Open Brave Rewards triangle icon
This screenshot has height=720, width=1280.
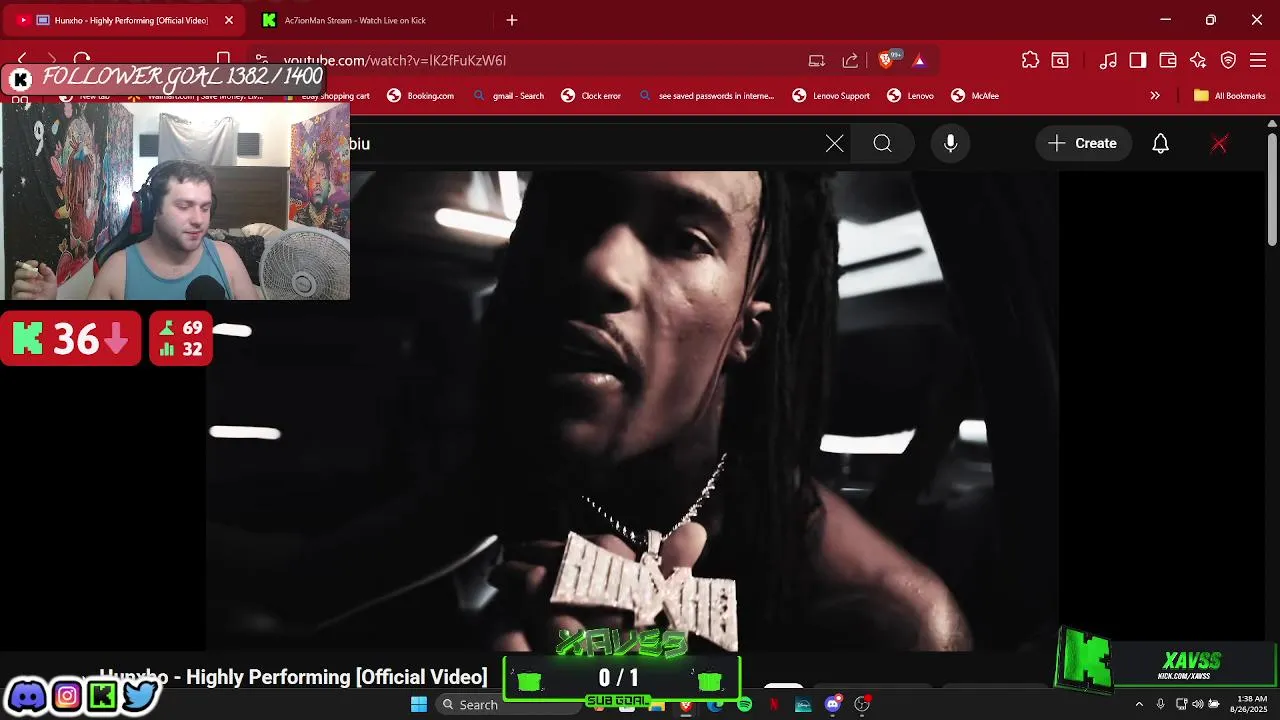click(919, 61)
